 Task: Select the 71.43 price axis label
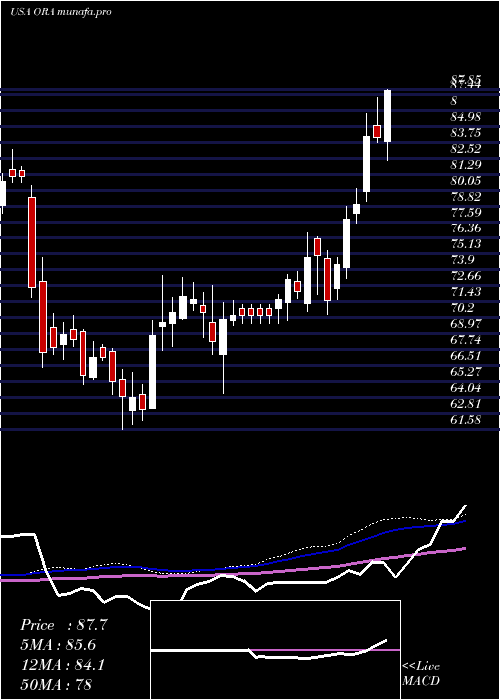[x=466, y=292]
